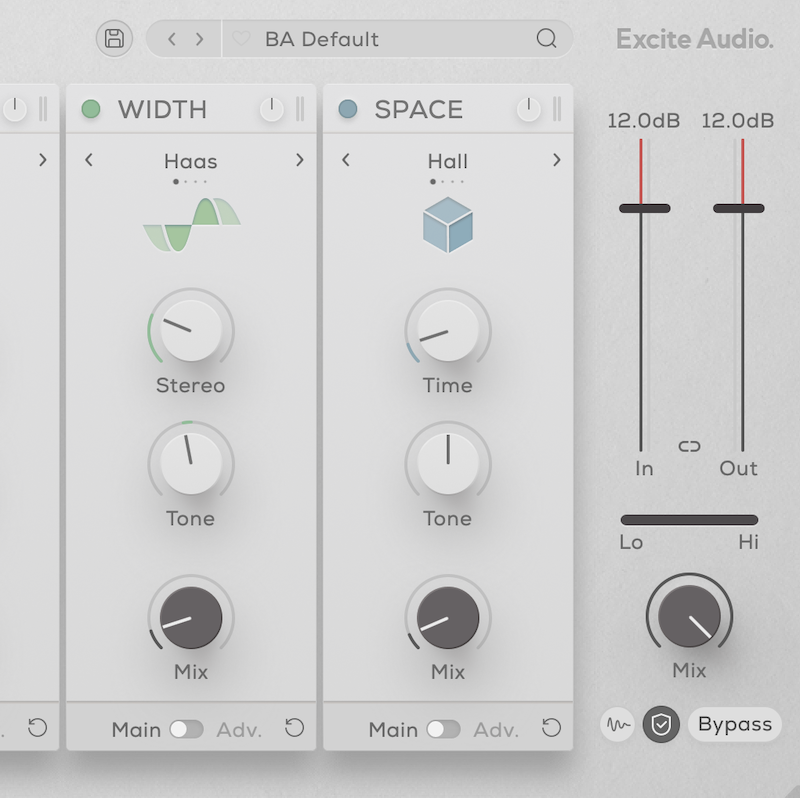Toggle the SPACE module power indicator
The width and height of the screenshot is (800, 798).
(x=348, y=109)
